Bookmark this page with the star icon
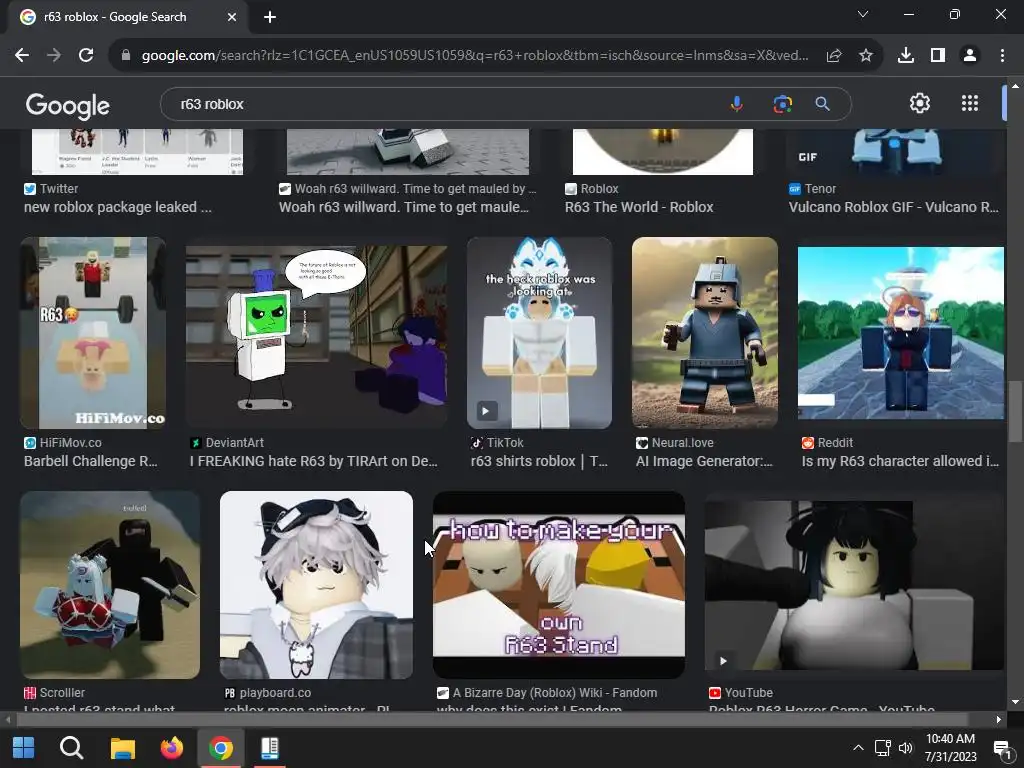Screen dimensions: 1024x768 (866, 56)
